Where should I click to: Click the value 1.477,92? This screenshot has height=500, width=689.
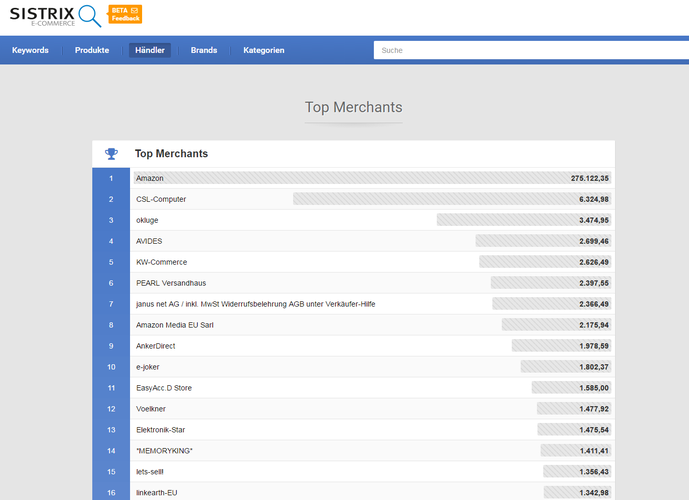tap(594, 409)
